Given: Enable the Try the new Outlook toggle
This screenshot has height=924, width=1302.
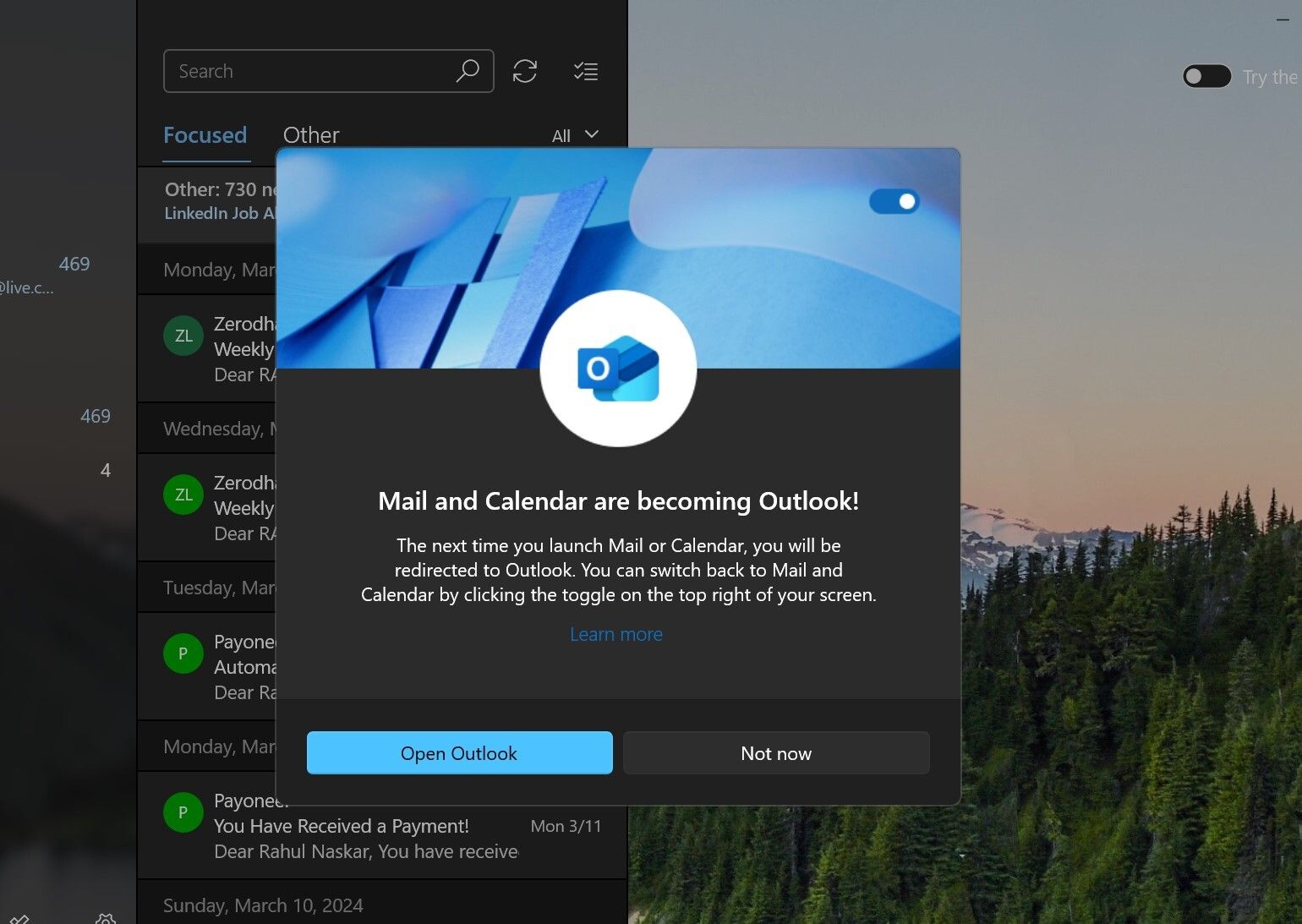Looking at the screenshot, I should pos(1206,77).
